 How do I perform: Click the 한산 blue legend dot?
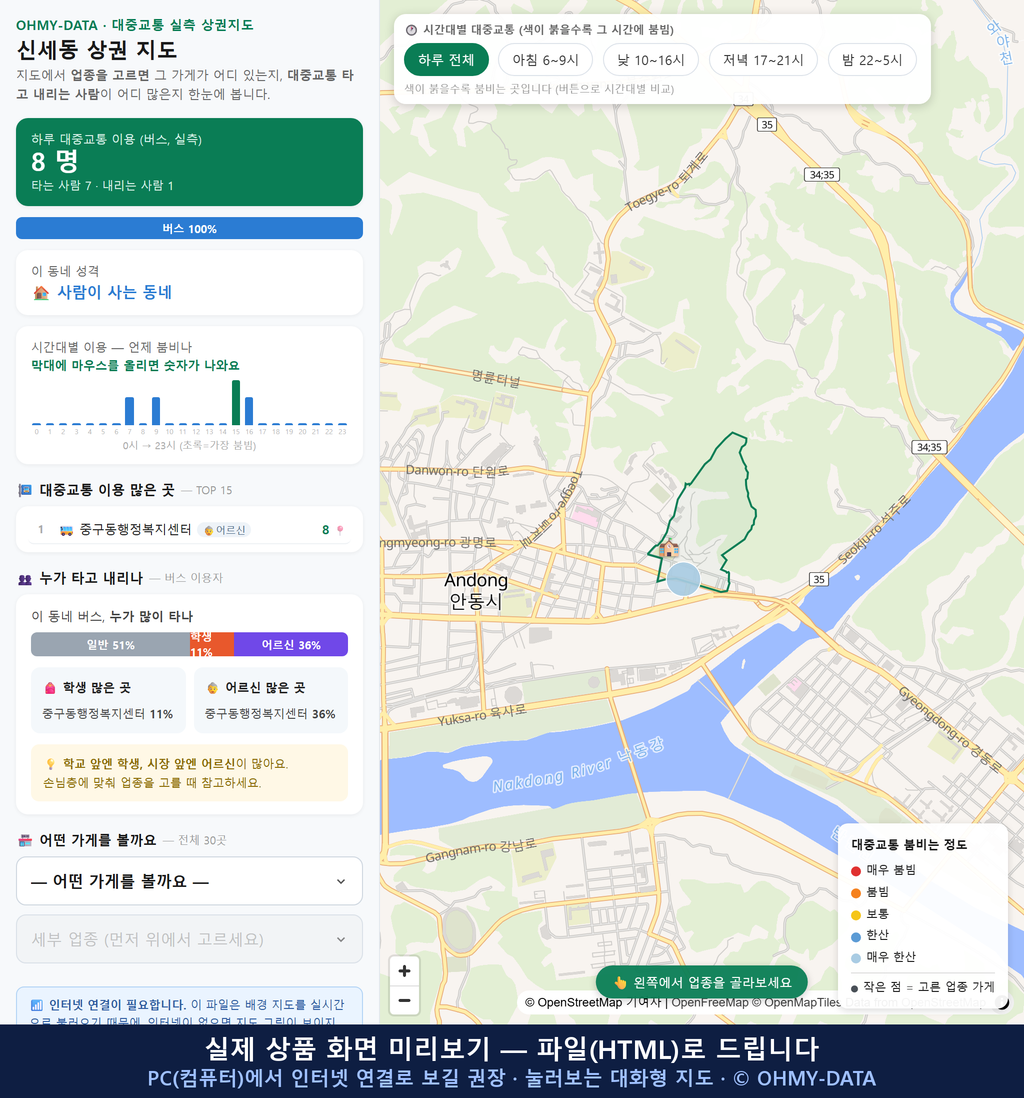(855, 936)
